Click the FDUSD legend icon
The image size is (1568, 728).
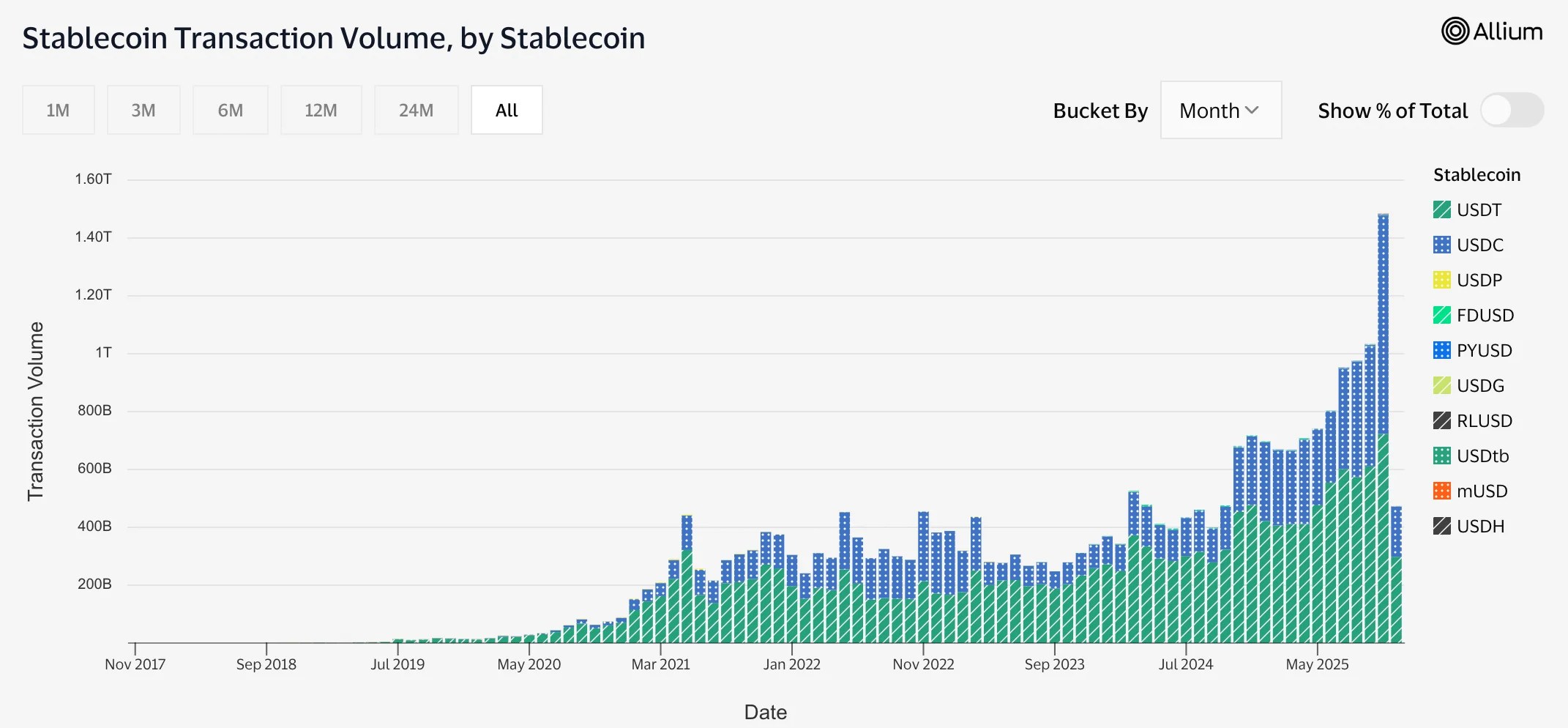pos(1441,315)
